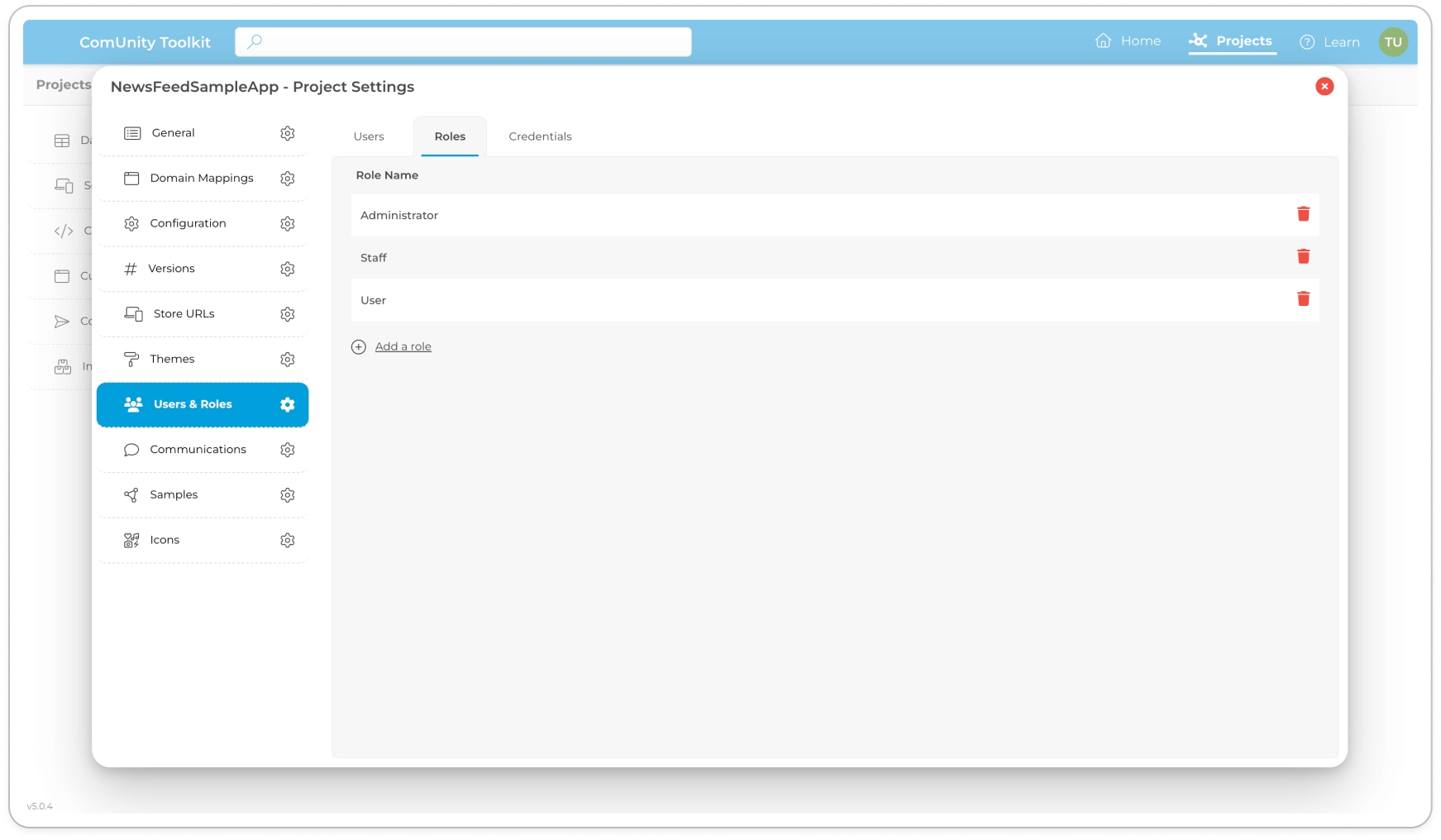Click the Add a role link
1441x840 pixels.
tap(403, 346)
